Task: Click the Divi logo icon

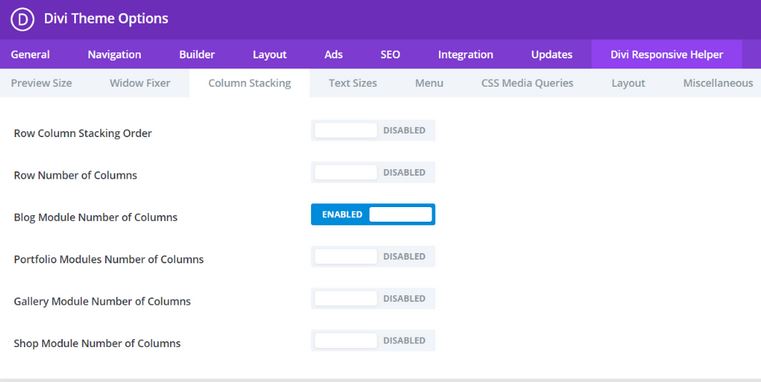Action: pos(22,19)
